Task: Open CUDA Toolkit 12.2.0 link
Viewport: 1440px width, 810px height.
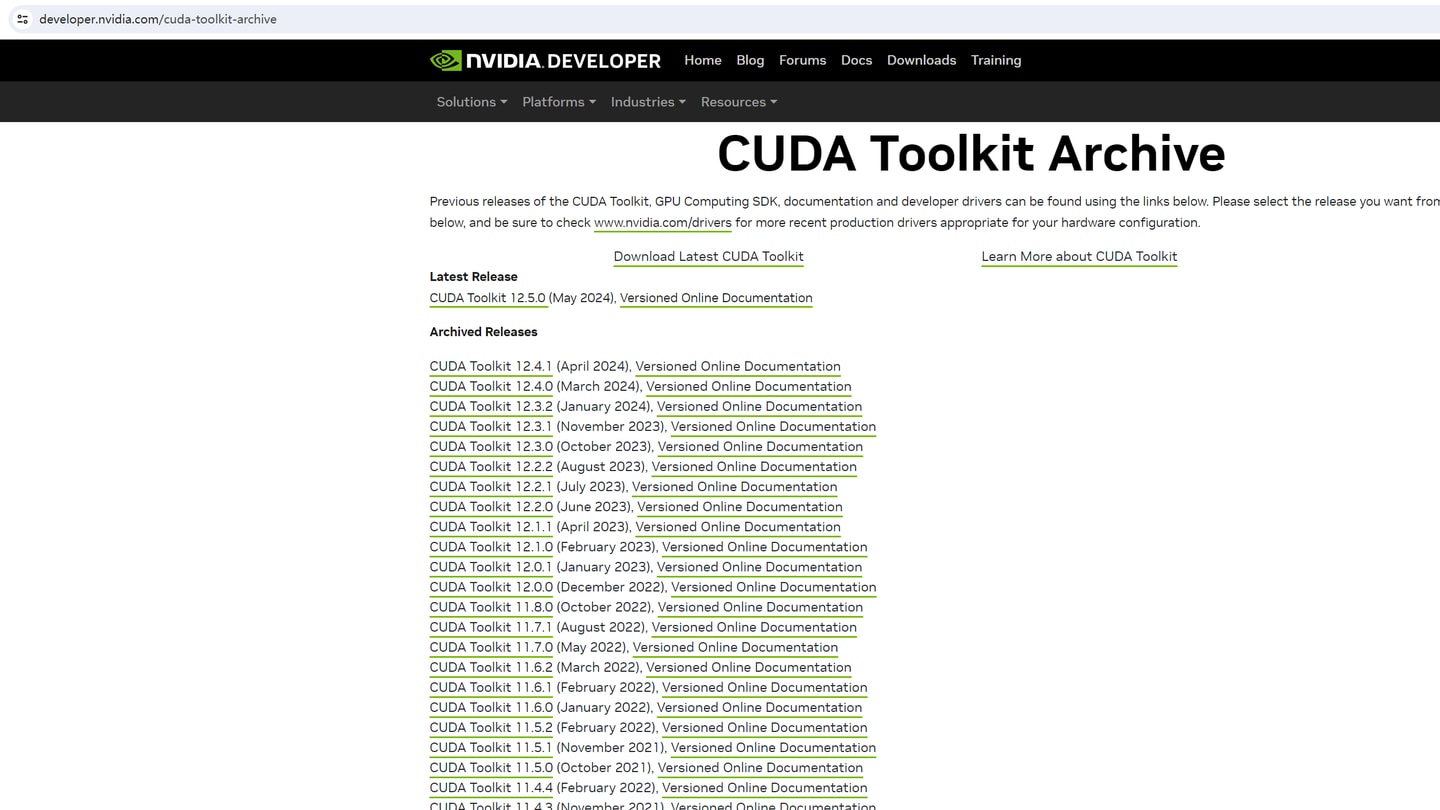Action: 491,506
